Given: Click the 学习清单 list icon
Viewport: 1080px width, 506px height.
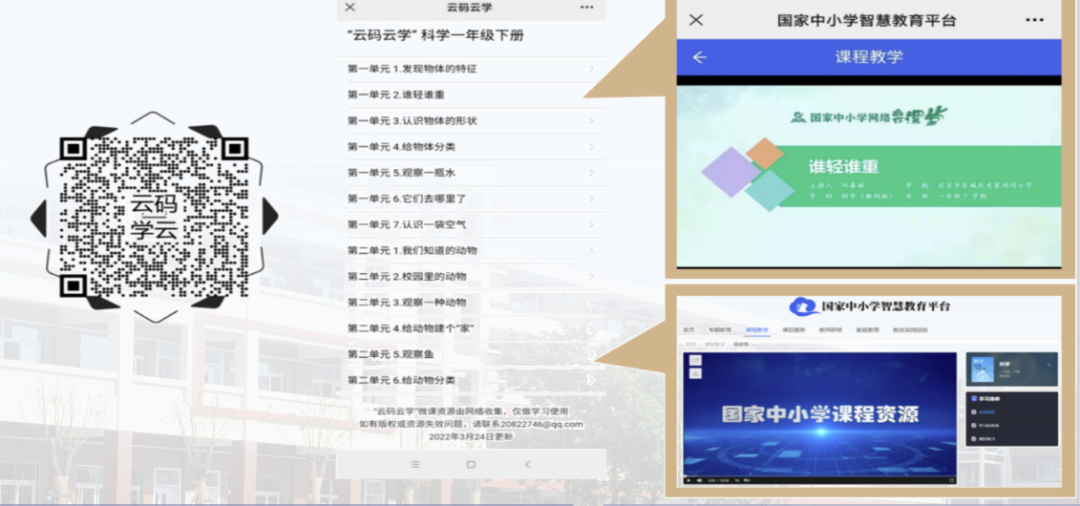Looking at the screenshot, I should tap(974, 399).
